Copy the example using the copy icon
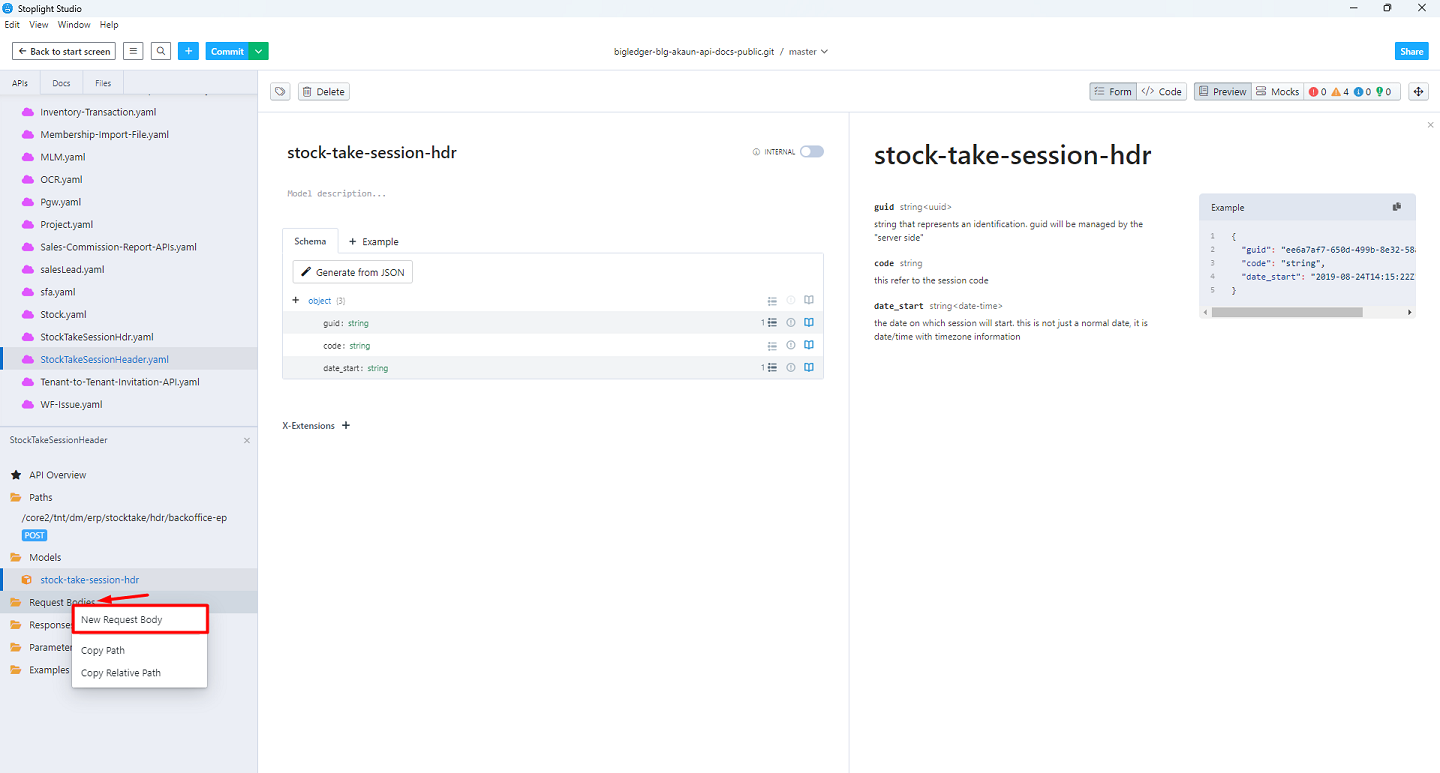Viewport: 1440px width, 773px height. coord(1397,207)
